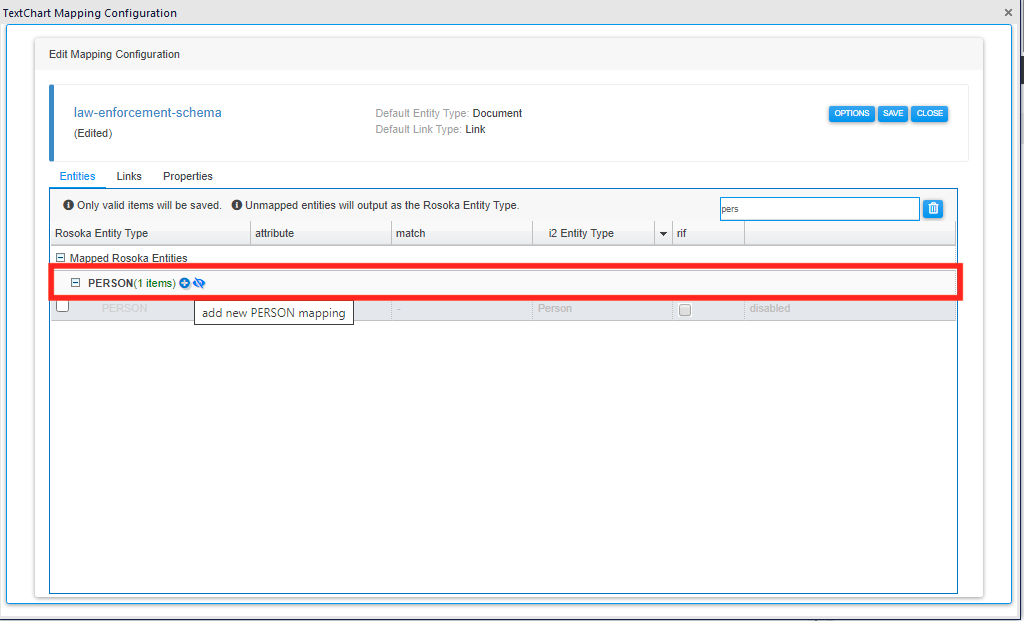1024x621 pixels.
Task: Enable the rif checkbox in PERSON row
Action: coord(685,310)
